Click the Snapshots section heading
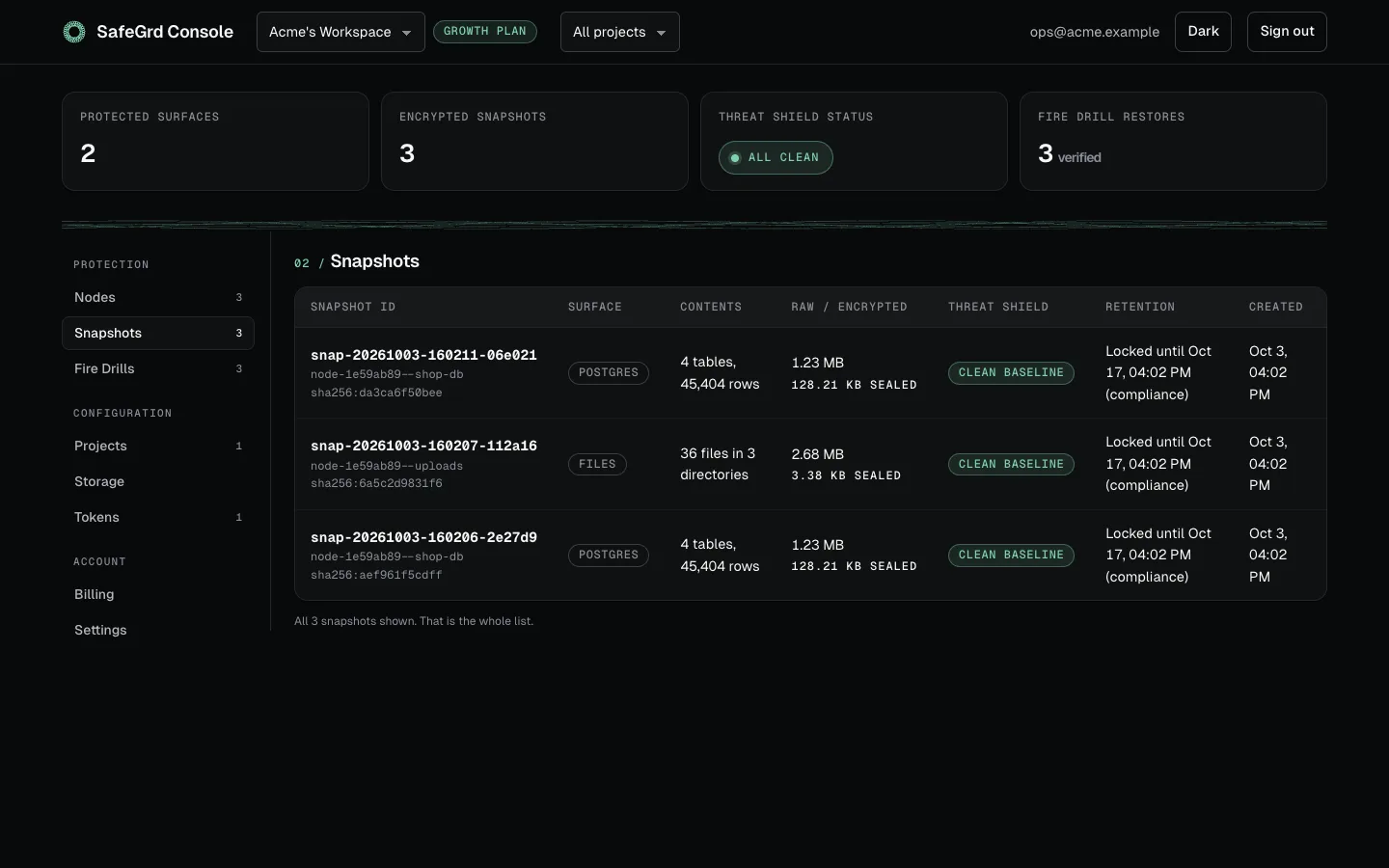1389x868 pixels. tap(374, 261)
